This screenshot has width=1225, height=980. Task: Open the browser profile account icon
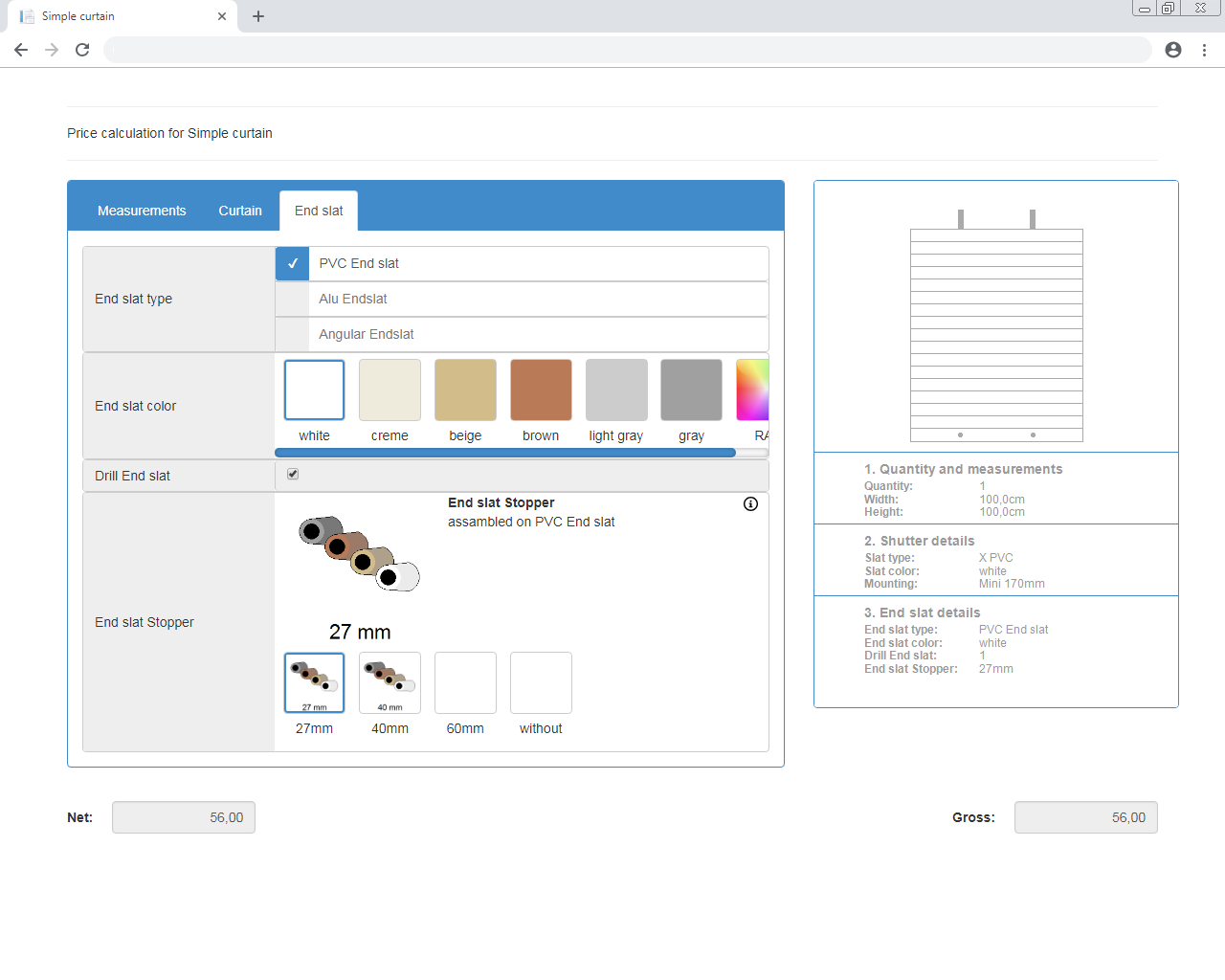(1173, 50)
